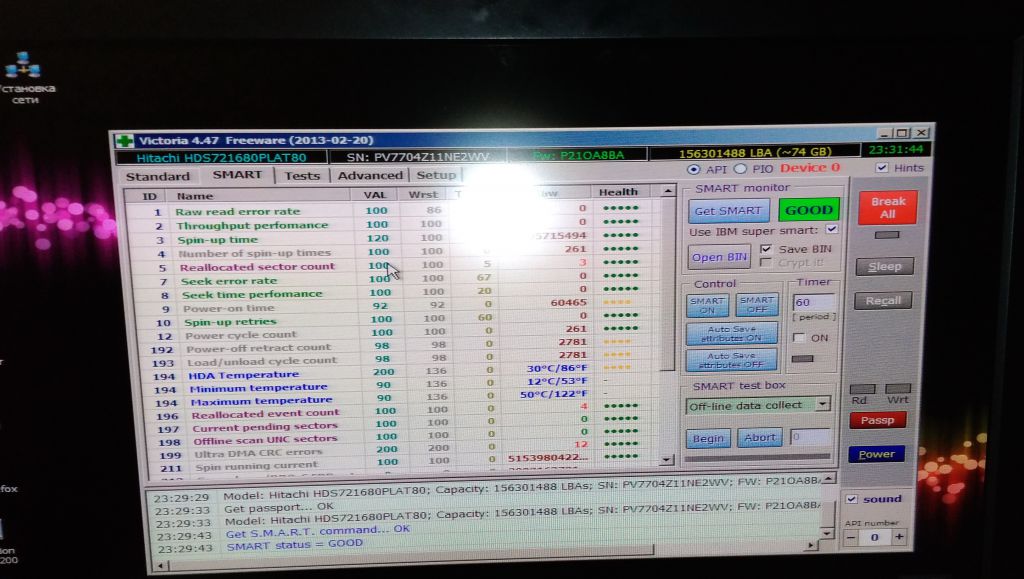
Task: Click the Power button
Action: point(876,454)
